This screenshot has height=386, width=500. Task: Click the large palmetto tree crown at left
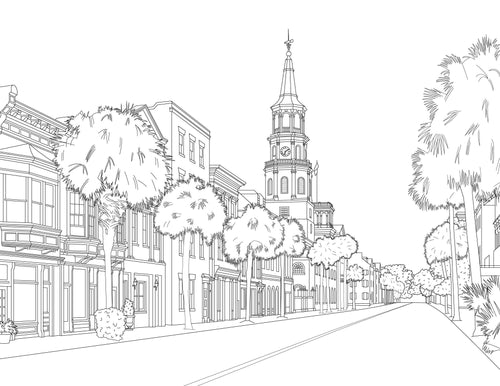pyautogui.click(x=112, y=153)
